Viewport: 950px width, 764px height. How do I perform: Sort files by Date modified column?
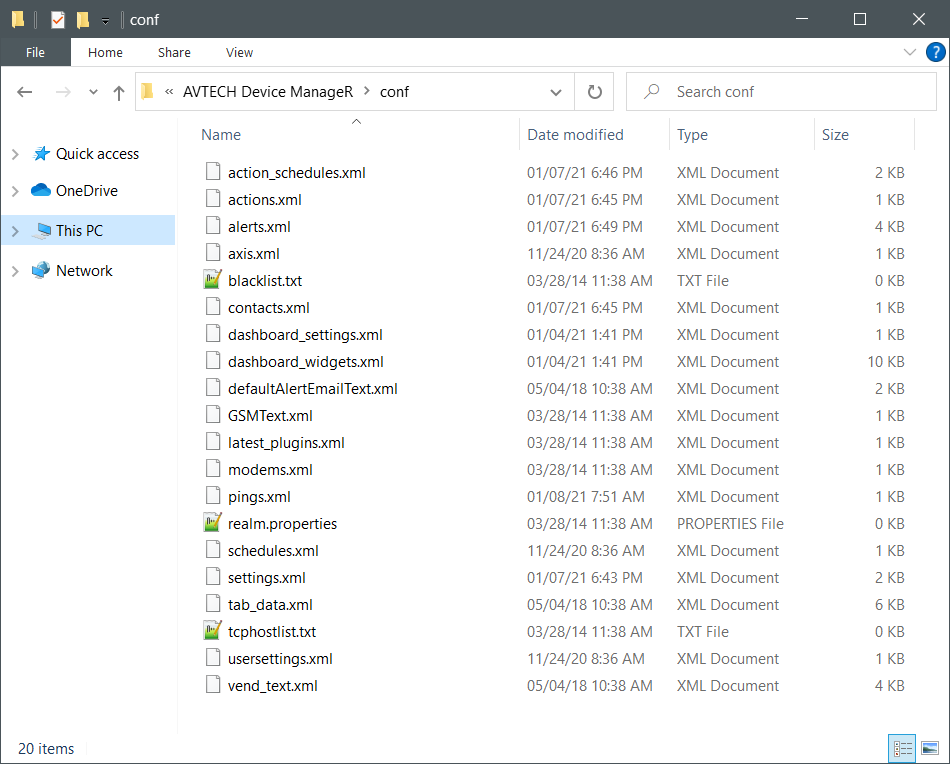click(575, 135)
